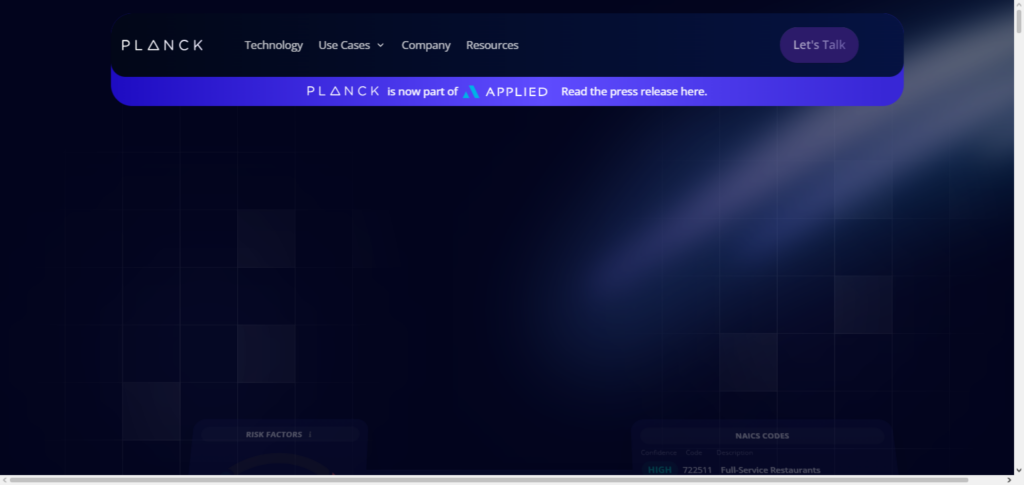1024x485 pixels.
Task: Click the HIGH confidence badge
Action: [x=660, y=470]
